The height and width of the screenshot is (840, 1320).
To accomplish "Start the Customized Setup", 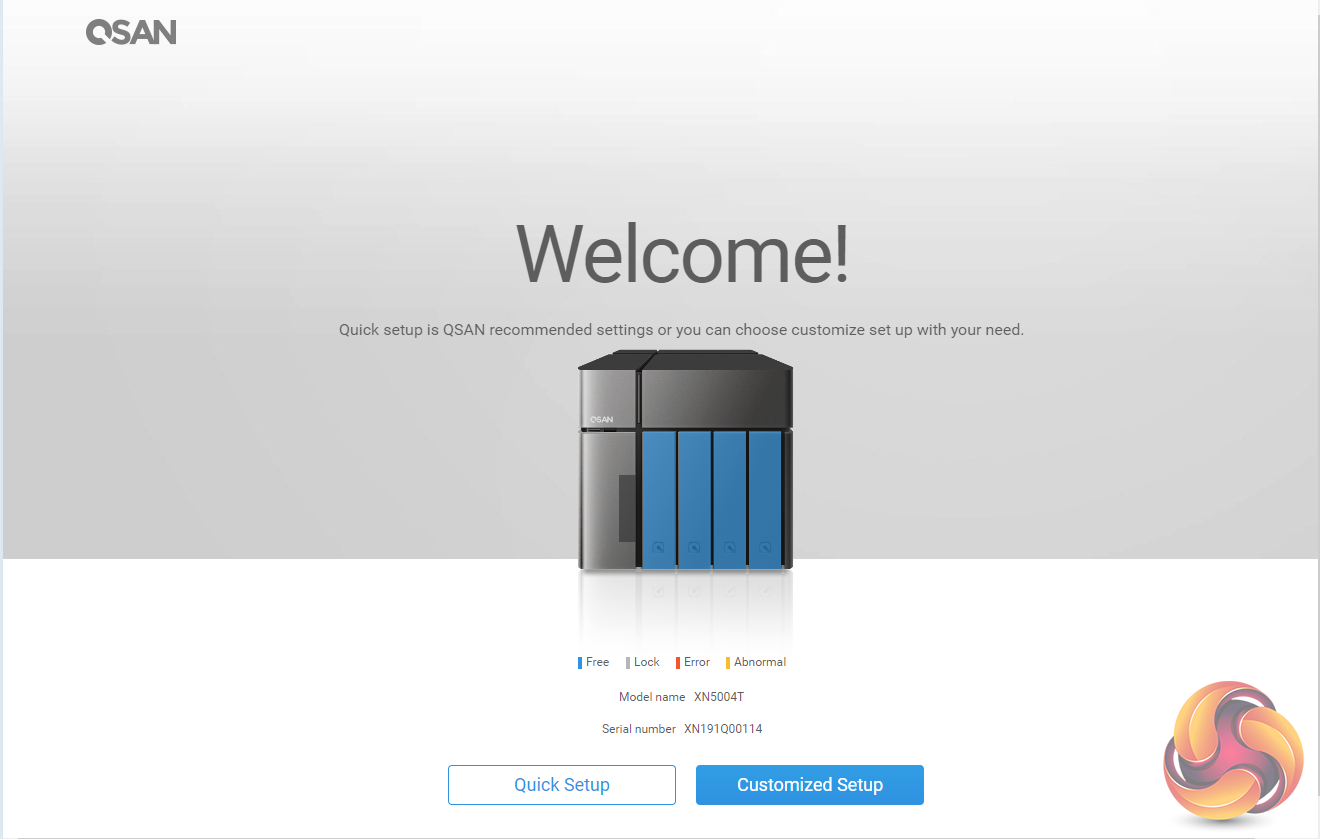I will [810, 785].
